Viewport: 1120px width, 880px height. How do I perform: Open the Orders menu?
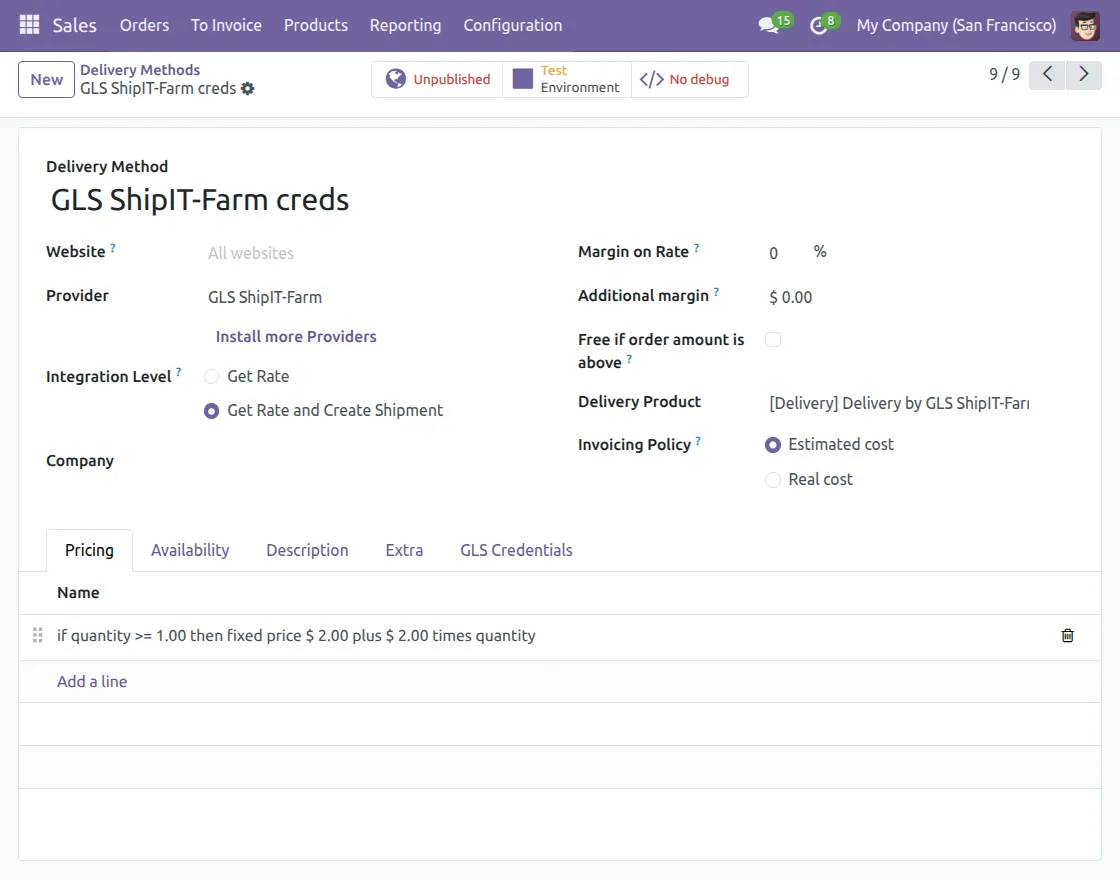tap(144, 25)
